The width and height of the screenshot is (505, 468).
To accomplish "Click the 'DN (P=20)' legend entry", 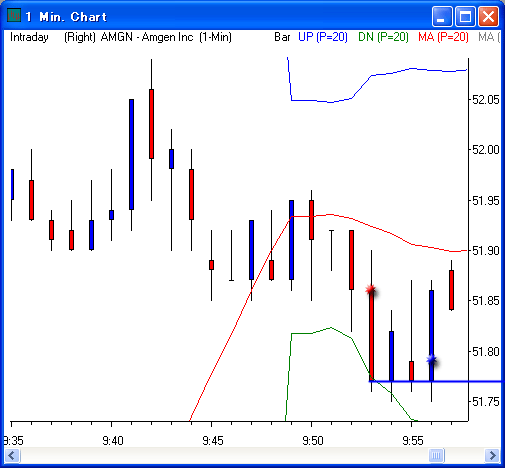I will 383,37.
